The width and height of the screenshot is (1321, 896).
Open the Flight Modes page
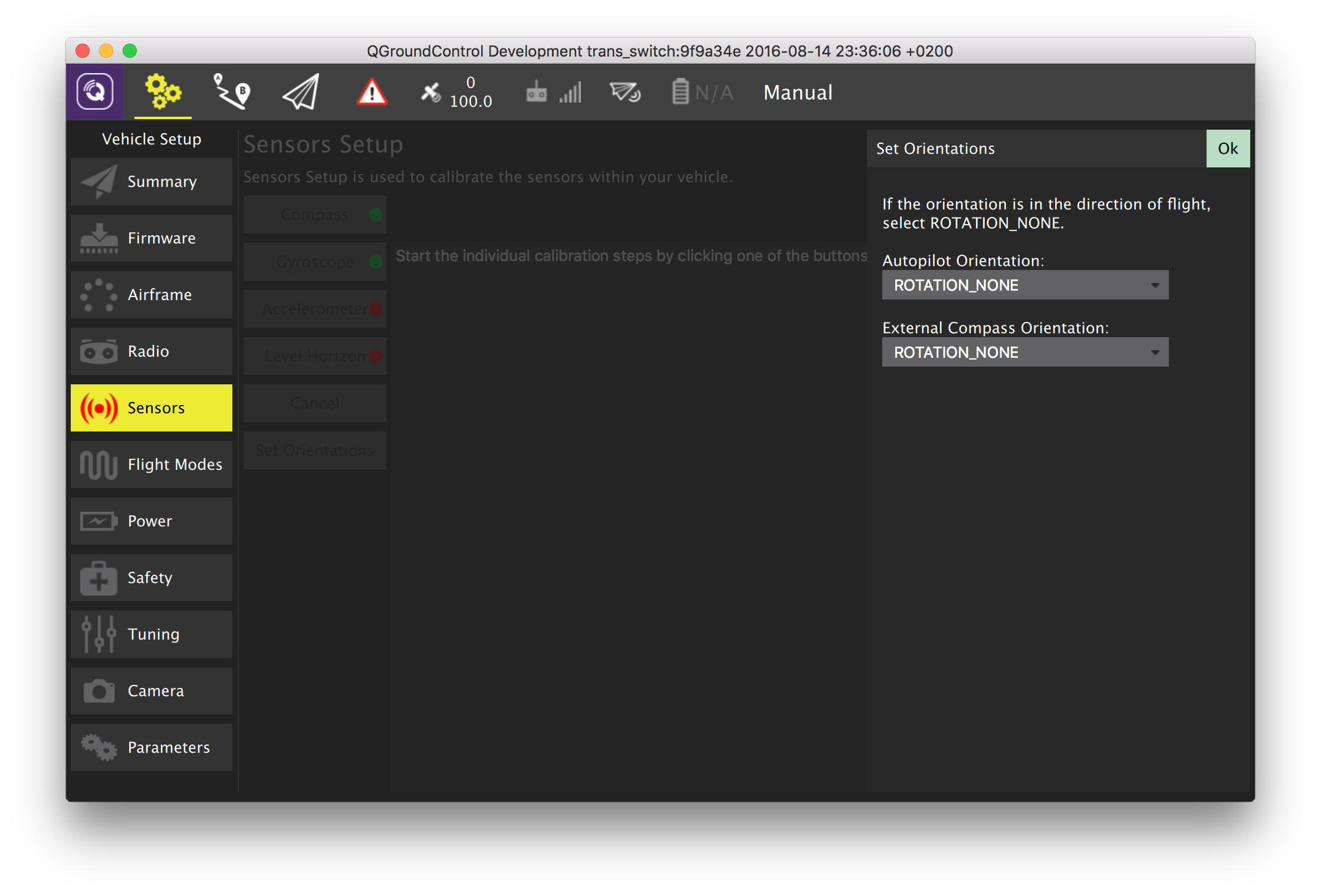[x=152, y=465]
